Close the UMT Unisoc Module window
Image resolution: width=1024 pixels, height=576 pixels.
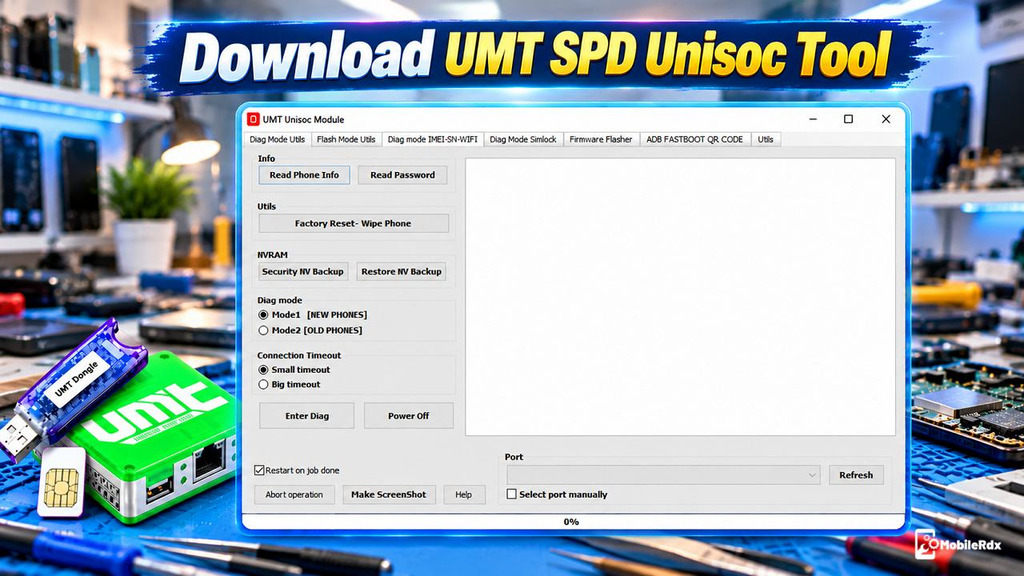pyautogui.click(x=886, y=120)
